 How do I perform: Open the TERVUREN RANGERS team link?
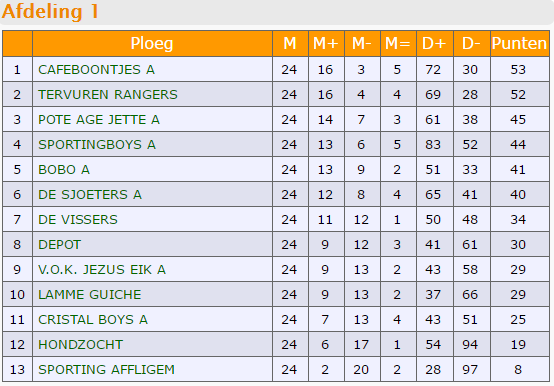[x=108, y=95]
